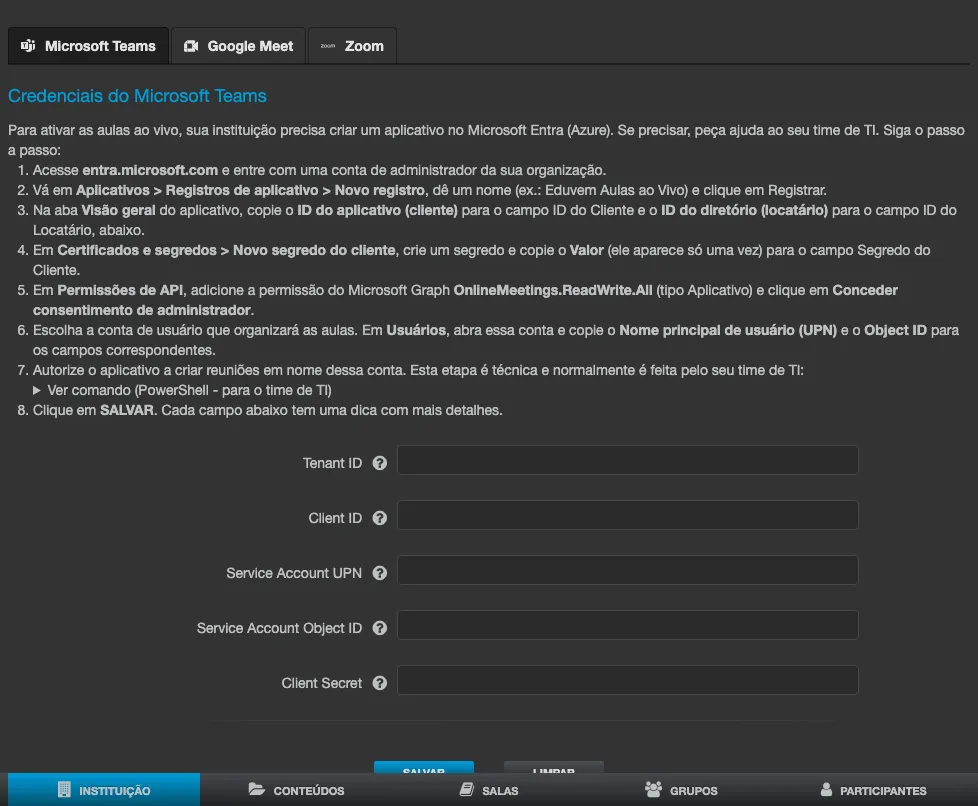
Task: Expand the Ver comando PowerShell details
Action: tap(182, 390)
